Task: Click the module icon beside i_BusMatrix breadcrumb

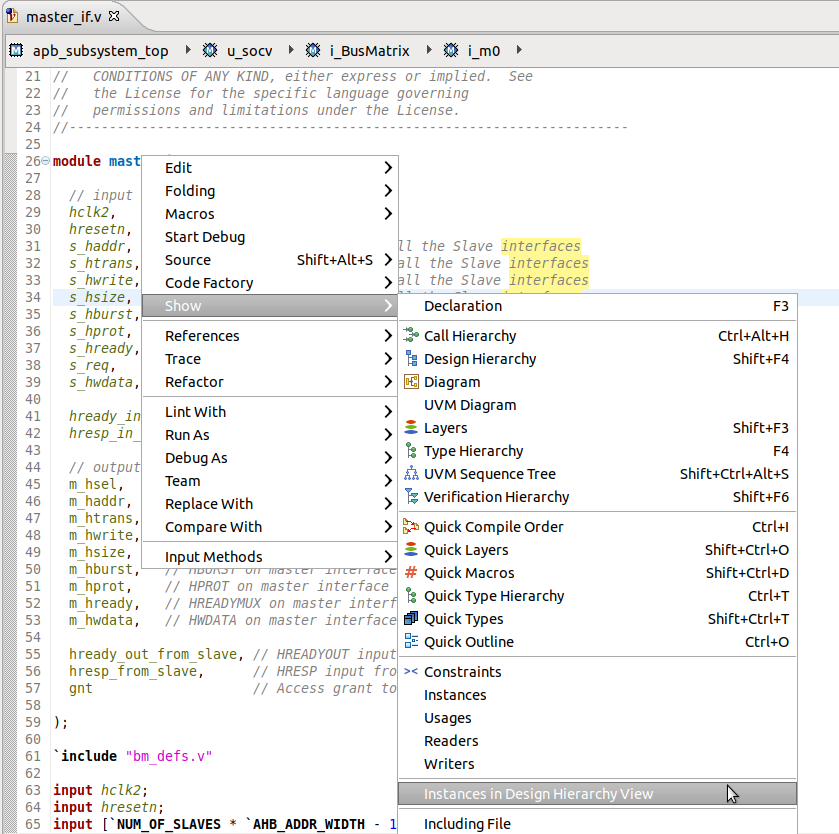Action: 310,50
